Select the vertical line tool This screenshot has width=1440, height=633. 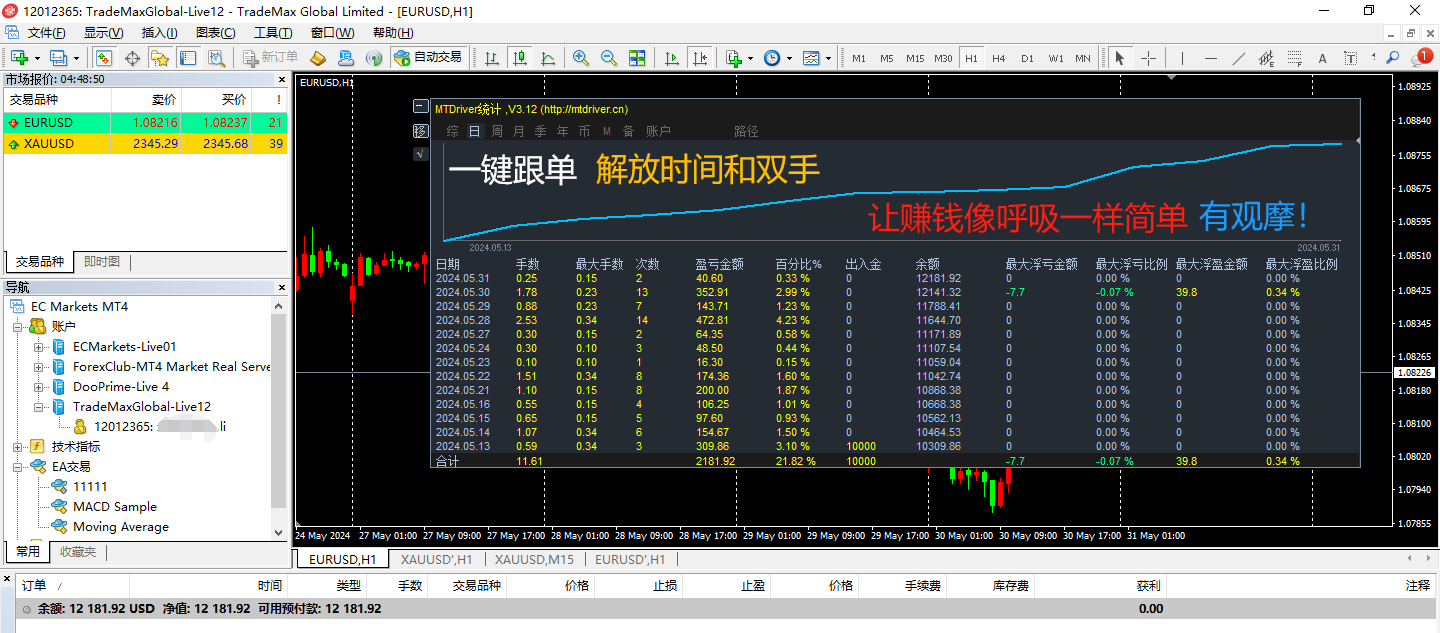tap(1183, 58)
